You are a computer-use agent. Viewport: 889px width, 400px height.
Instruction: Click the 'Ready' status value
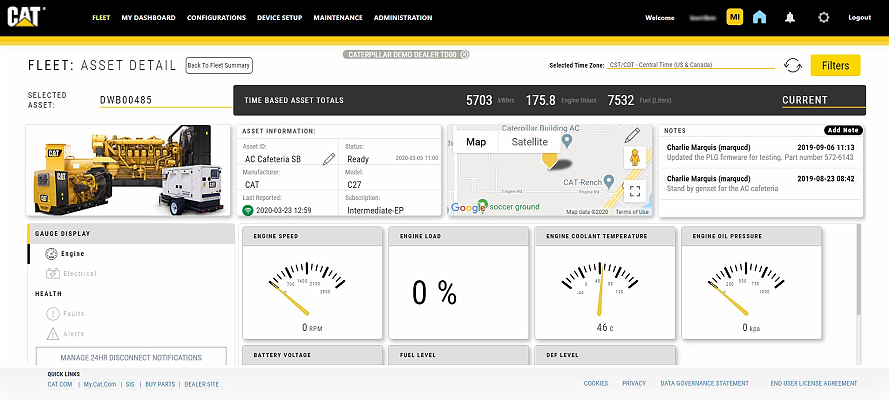358,159
